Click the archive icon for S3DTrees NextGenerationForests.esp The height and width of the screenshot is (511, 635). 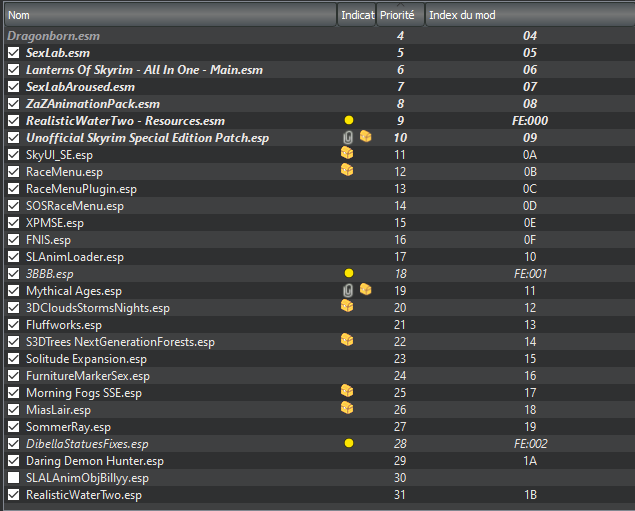click(347, 340)
